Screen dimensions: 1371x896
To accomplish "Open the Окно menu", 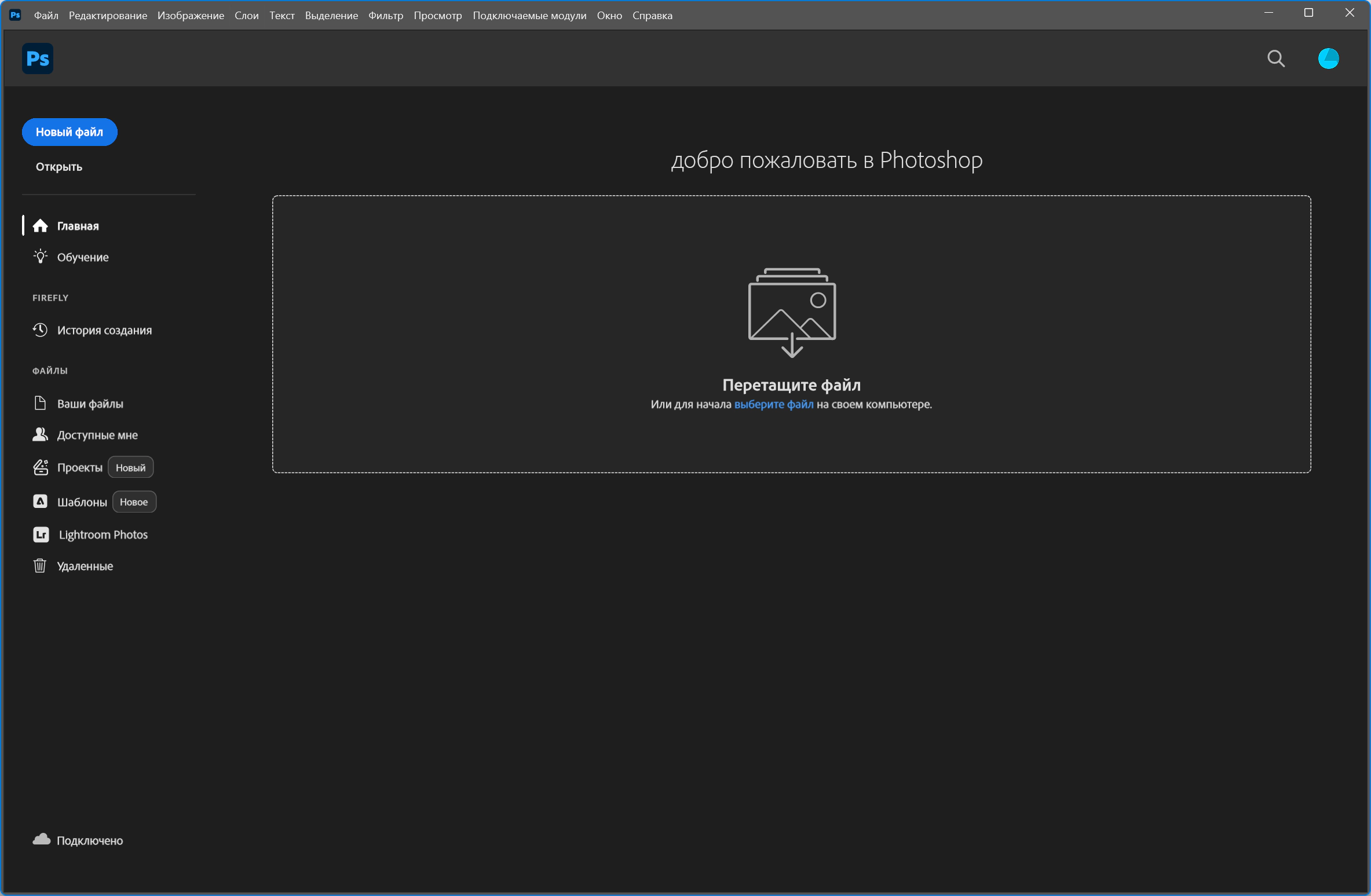I will 609,16.
